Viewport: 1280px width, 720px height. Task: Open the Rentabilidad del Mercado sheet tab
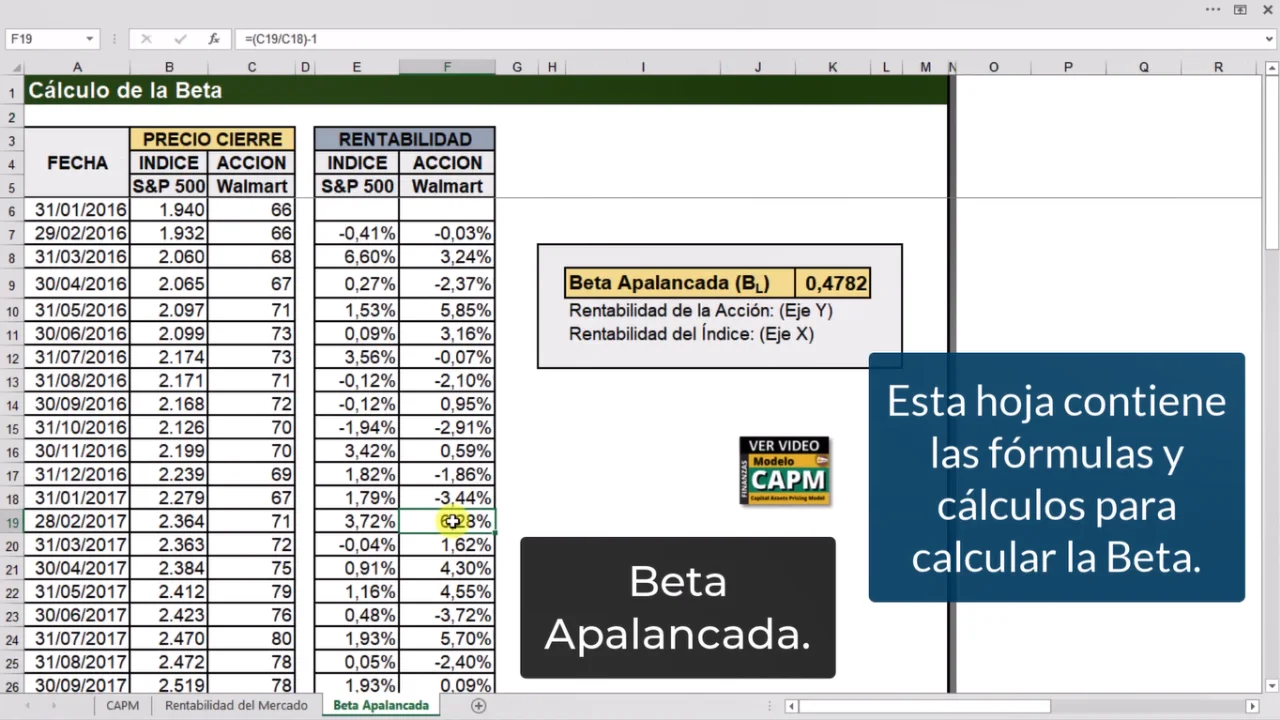(236, 706)
